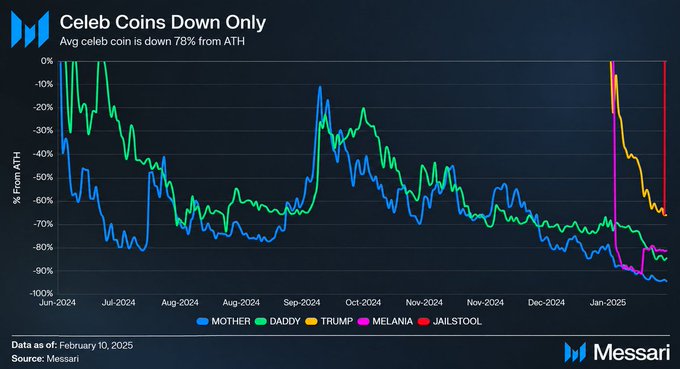Click the -100% y-axis label
680x369 pixels.
point(42,294)
